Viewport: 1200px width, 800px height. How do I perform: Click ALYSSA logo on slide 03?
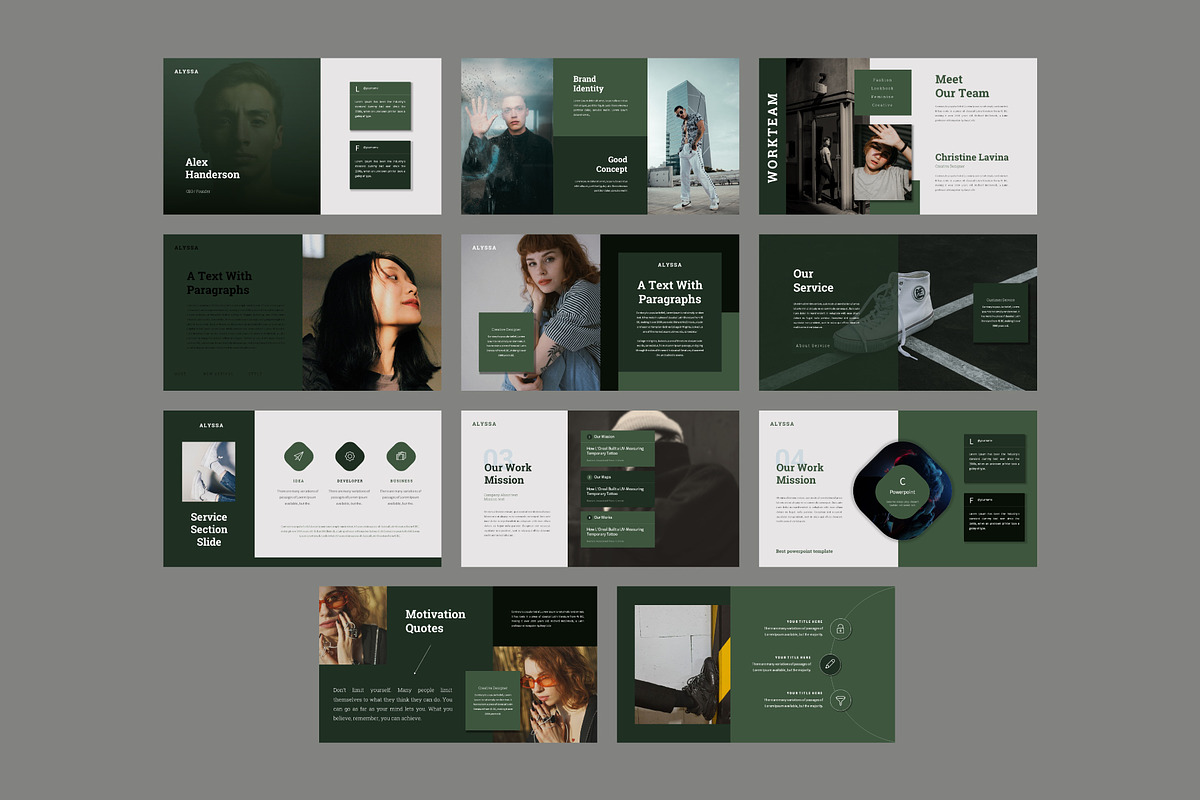(x=484, y=424)
